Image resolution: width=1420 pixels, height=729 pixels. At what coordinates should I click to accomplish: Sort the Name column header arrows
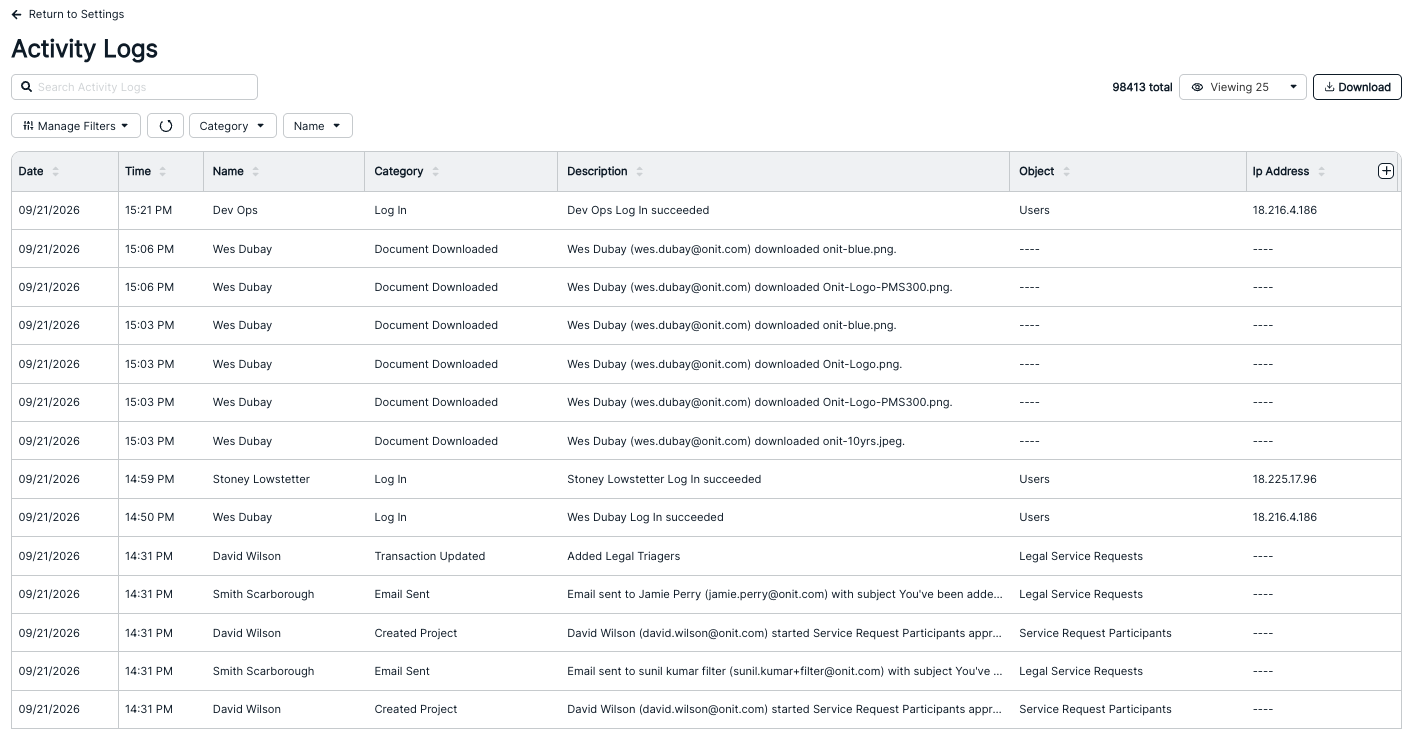click(256, 172)
